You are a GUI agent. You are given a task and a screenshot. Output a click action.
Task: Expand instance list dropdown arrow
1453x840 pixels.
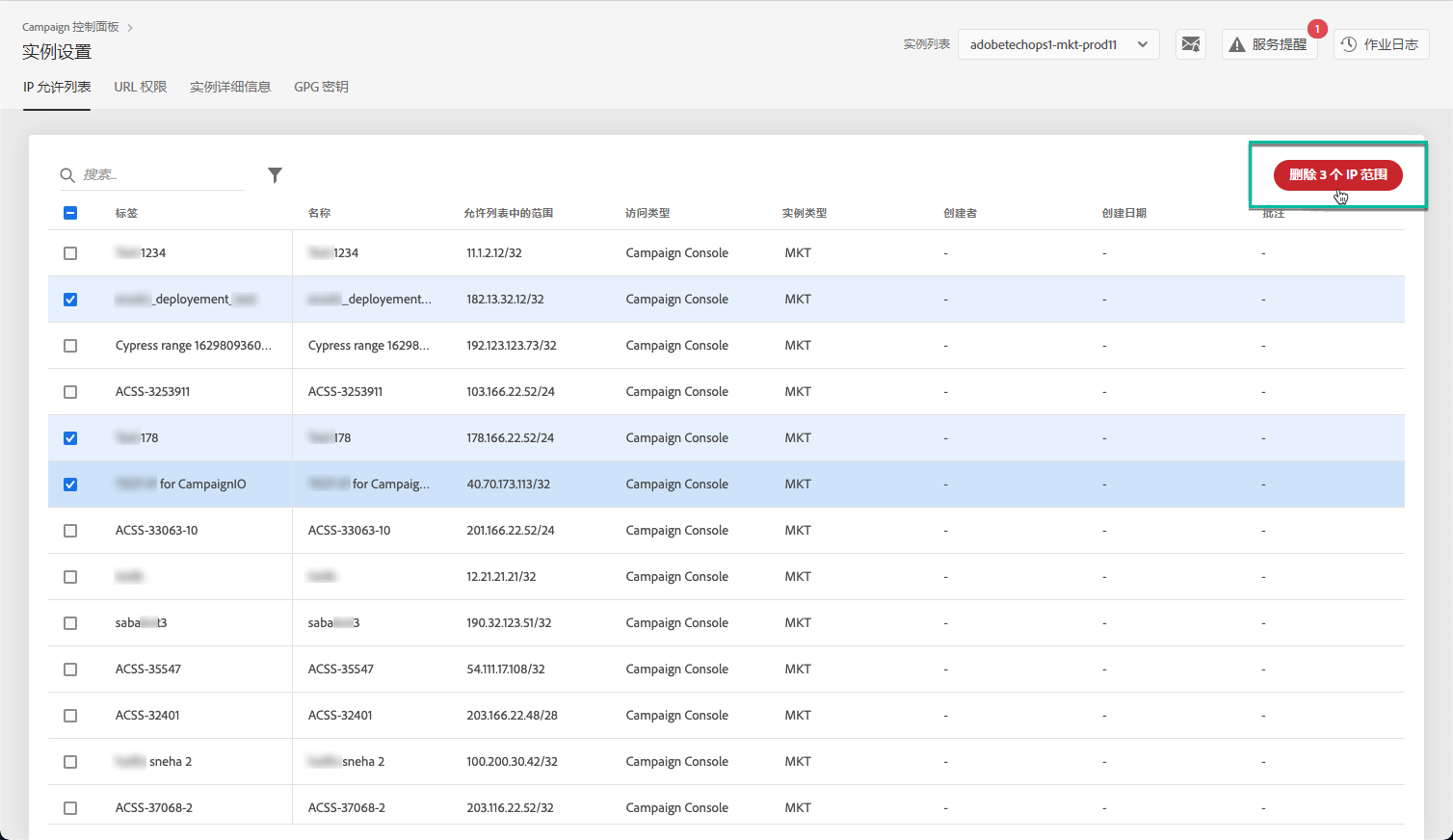[x=1143, y=44]
